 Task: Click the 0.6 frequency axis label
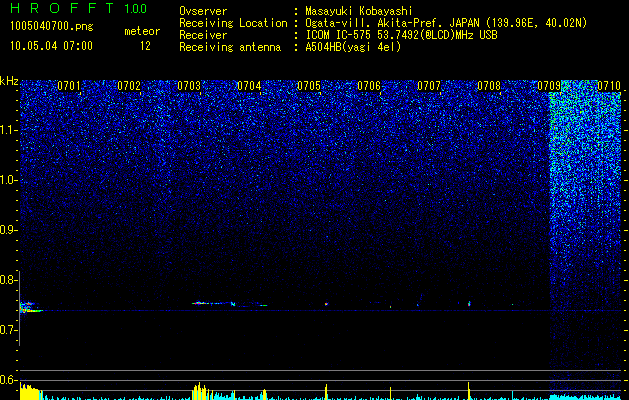click(7, 380)
